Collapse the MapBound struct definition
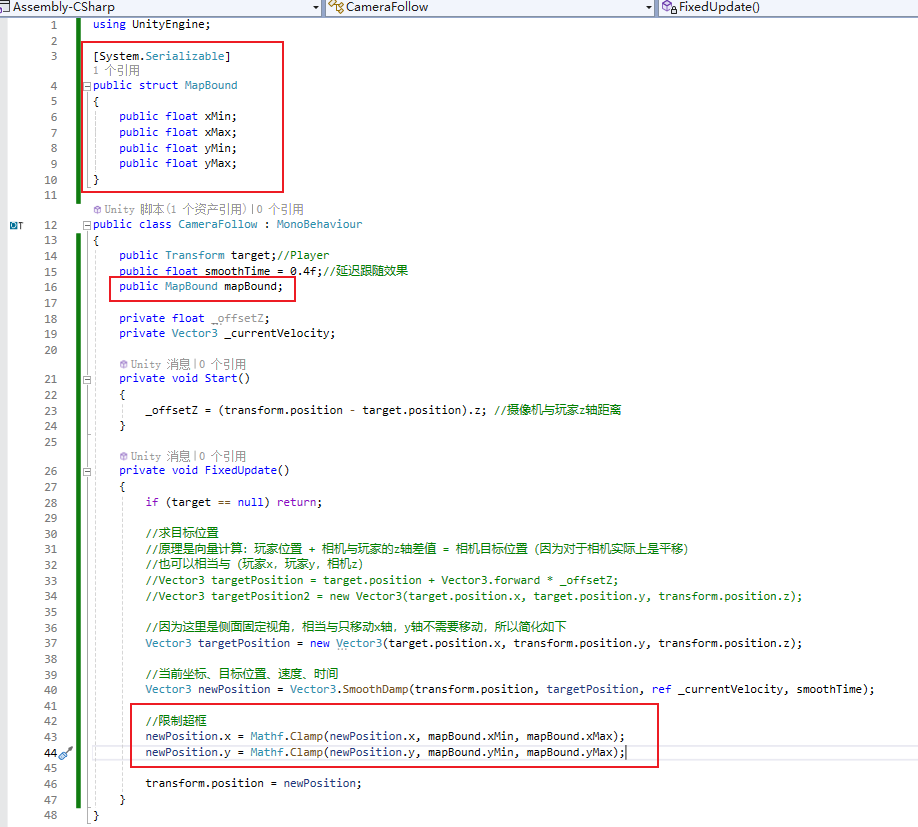This screenshot has width=918, height=827. click(86, 85)
